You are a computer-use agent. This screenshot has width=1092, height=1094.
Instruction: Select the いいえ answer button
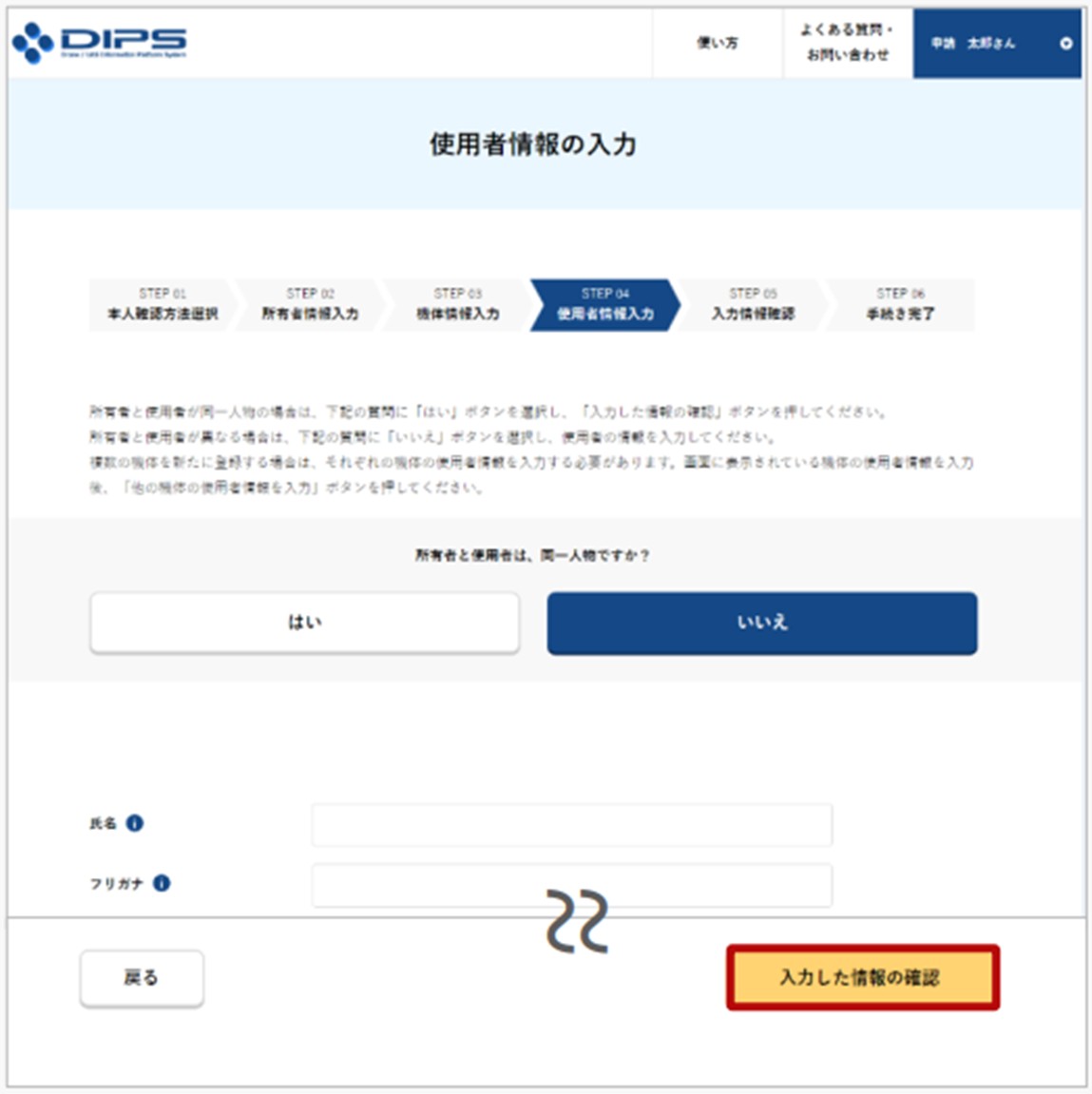[762, 624]
